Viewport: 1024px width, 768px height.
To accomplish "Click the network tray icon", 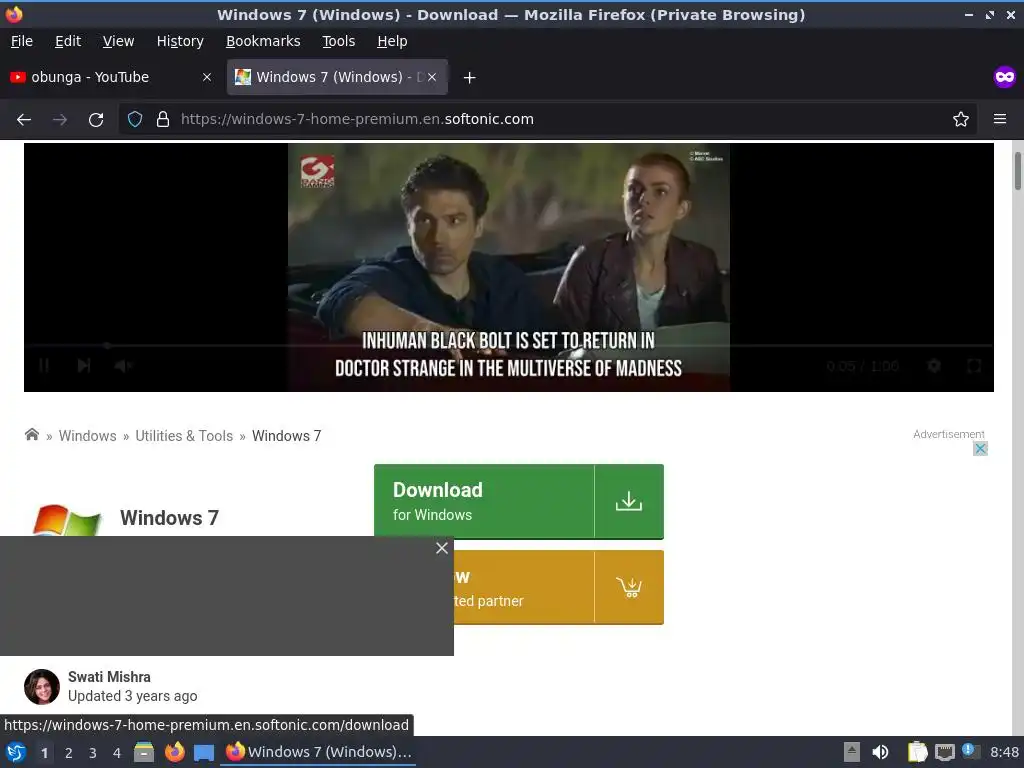I will pos(944,752).
